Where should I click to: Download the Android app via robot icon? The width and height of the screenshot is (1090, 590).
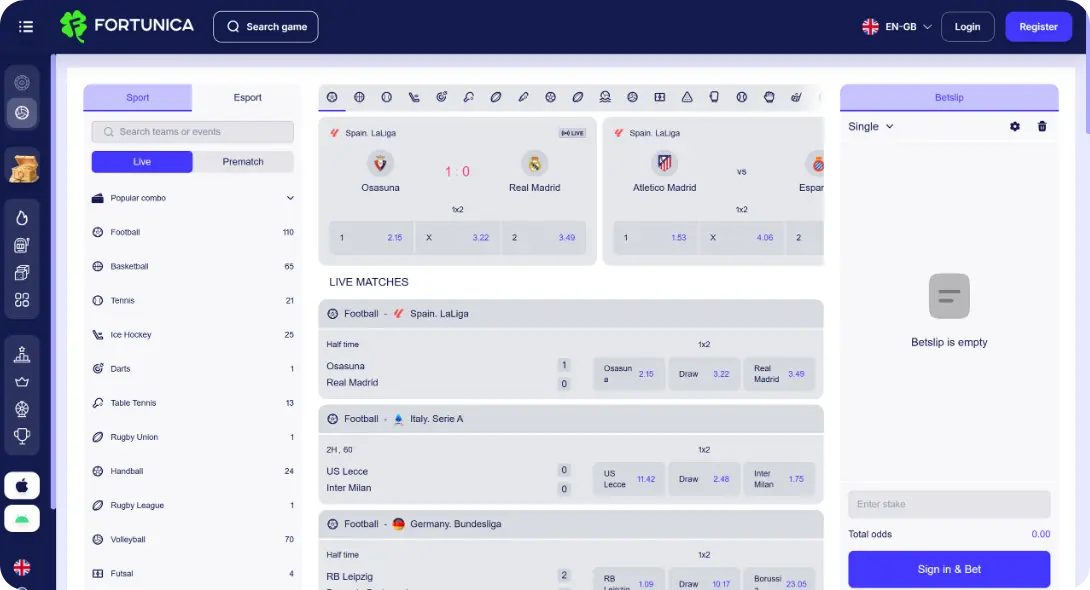(22, 518)
